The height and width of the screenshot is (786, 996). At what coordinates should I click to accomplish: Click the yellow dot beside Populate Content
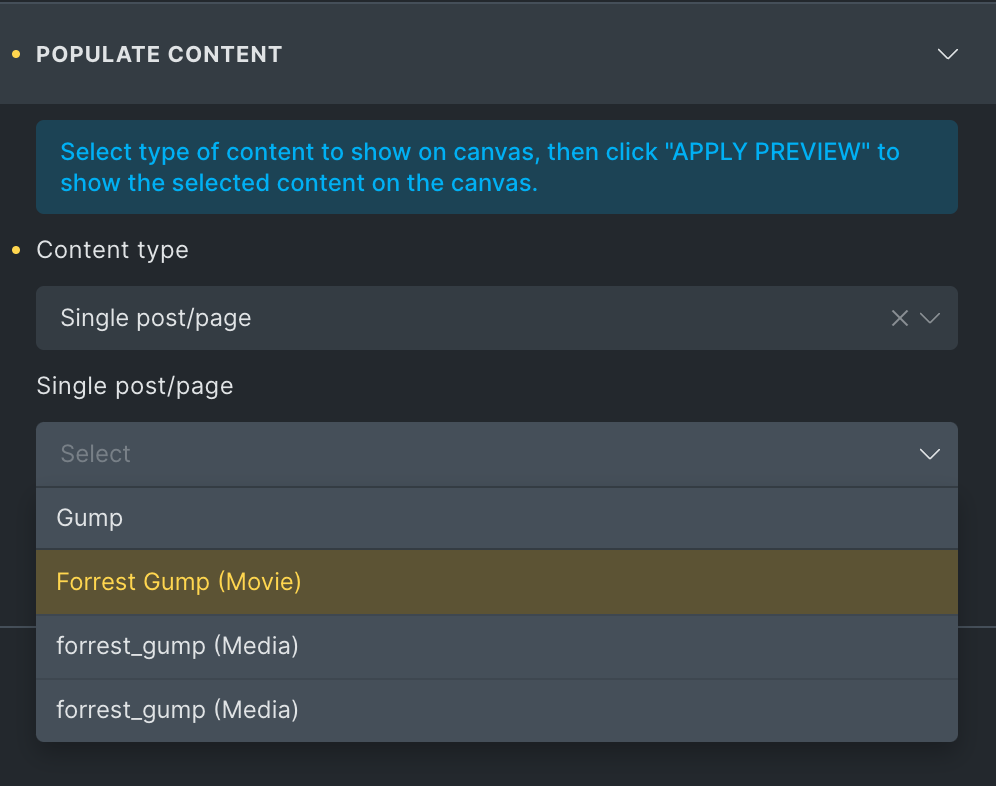pyautogui.click(x=17, y=55)
